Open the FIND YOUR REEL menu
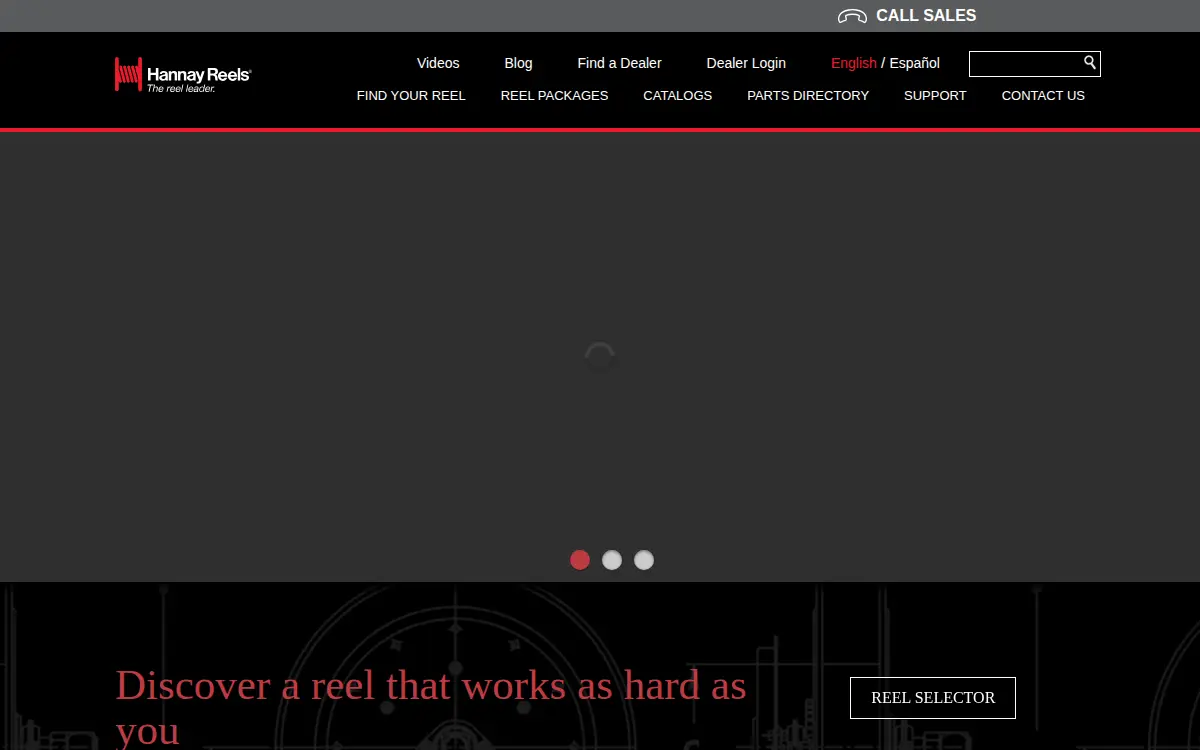 point(411,96)
